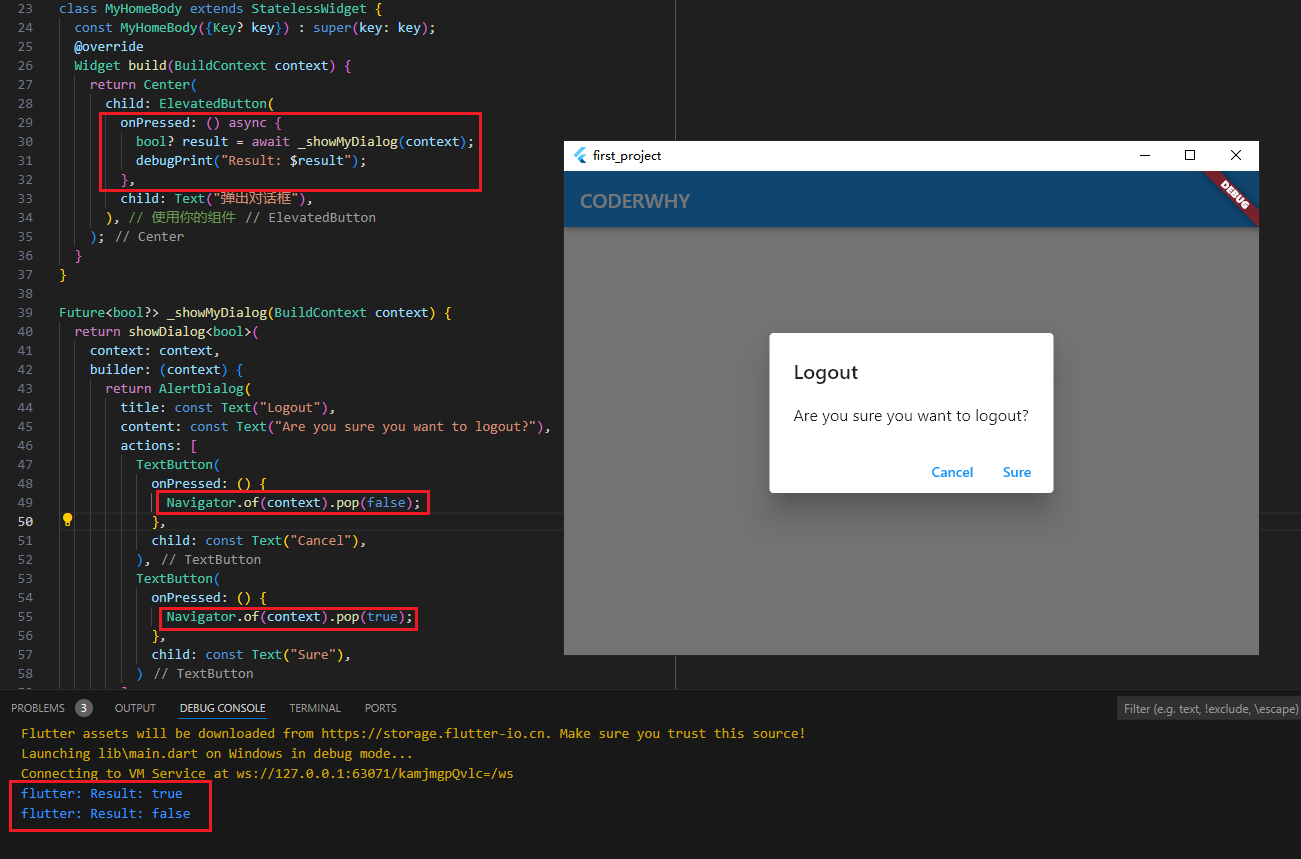Click line number 50 in the editor gutter
The image size is (1301, 859).
tap(25, 521)
